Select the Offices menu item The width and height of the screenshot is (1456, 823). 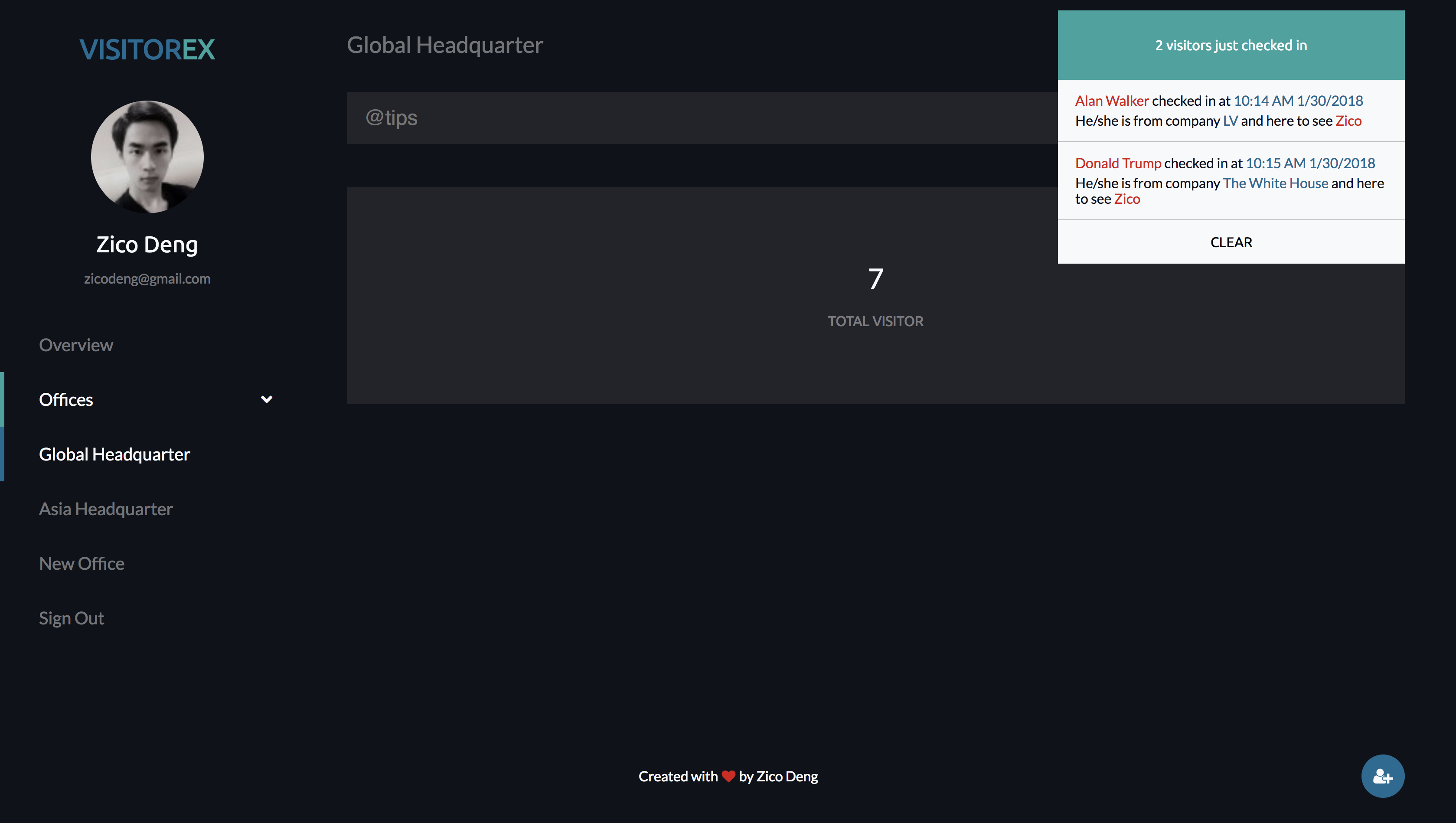pos(65,400)
